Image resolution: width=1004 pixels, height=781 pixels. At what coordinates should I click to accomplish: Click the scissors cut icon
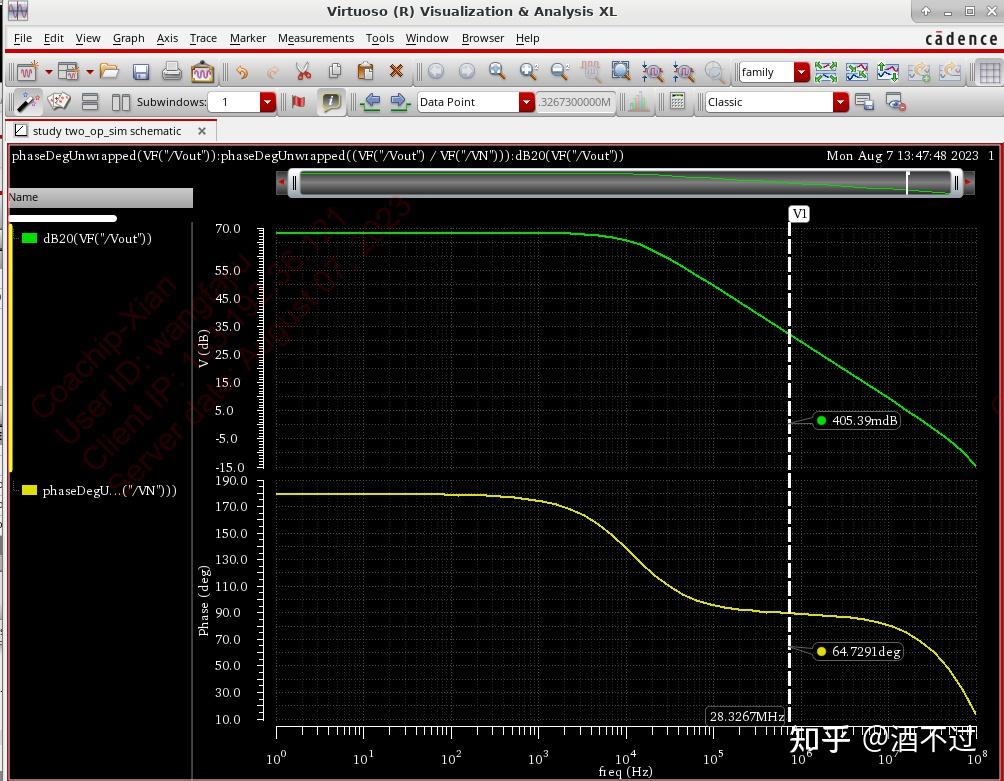coord(303,72)
